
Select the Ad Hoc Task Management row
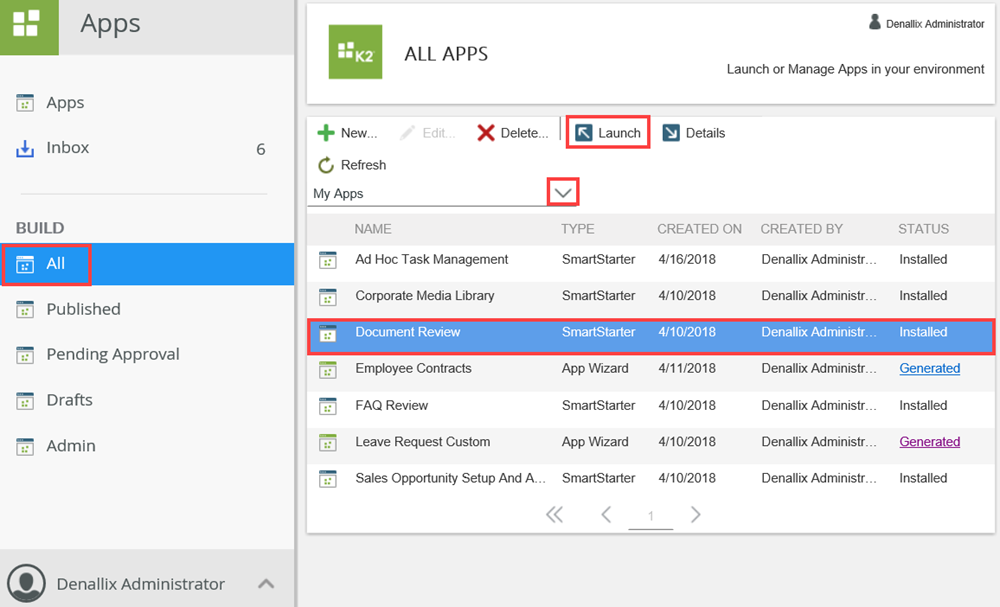[x=432, y=259]
